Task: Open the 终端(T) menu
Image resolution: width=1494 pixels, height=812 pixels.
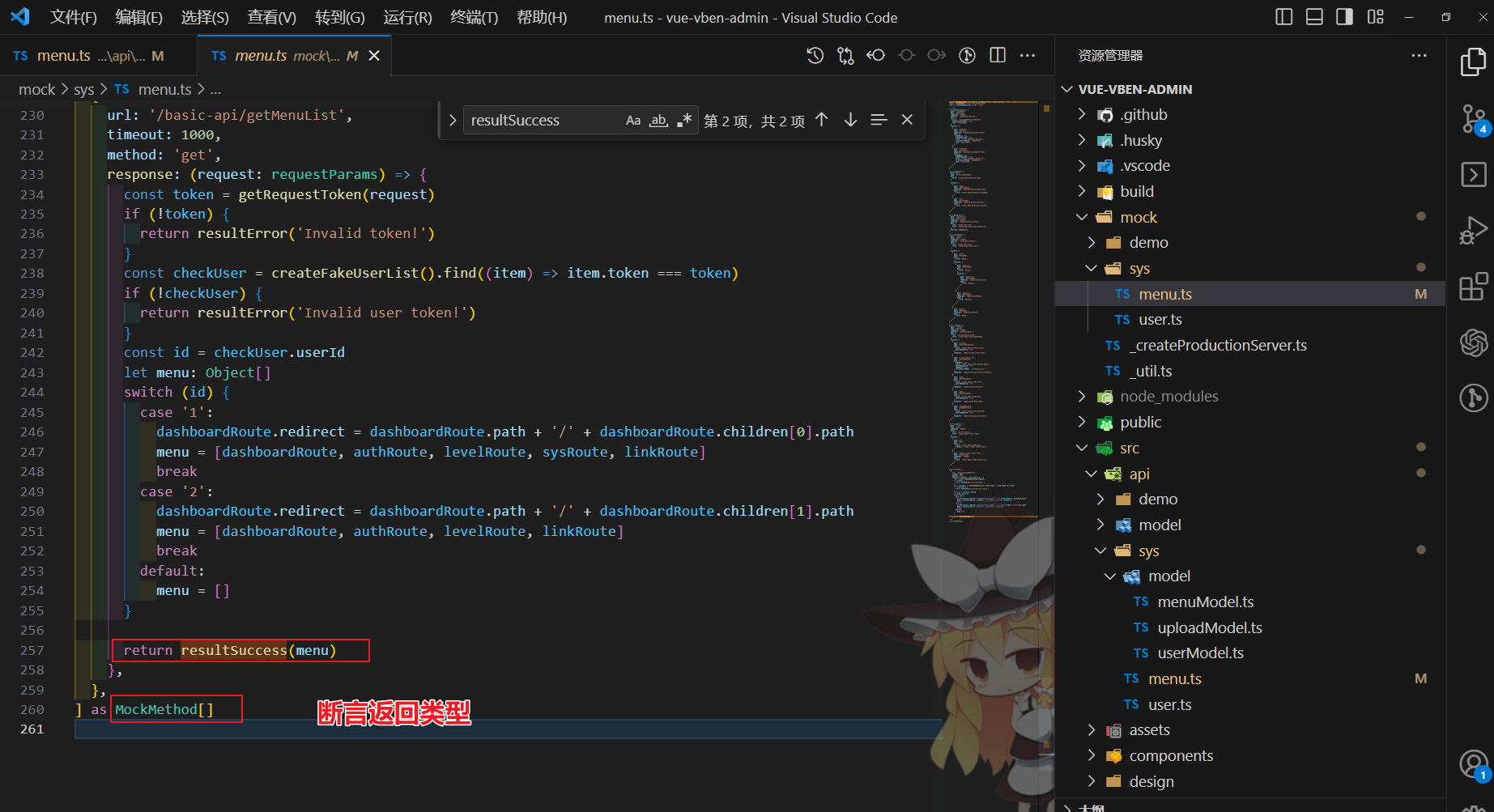Action: pos(474,17)
